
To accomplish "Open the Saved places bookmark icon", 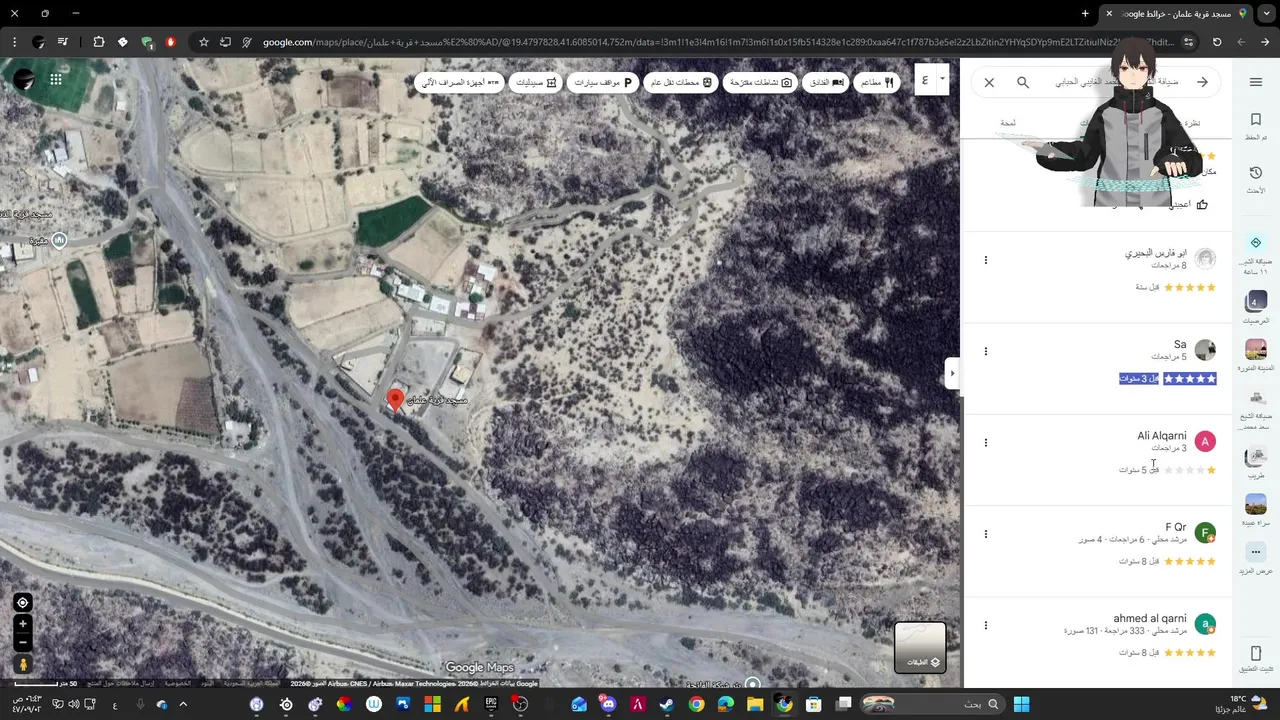I will pos(1255,120).
